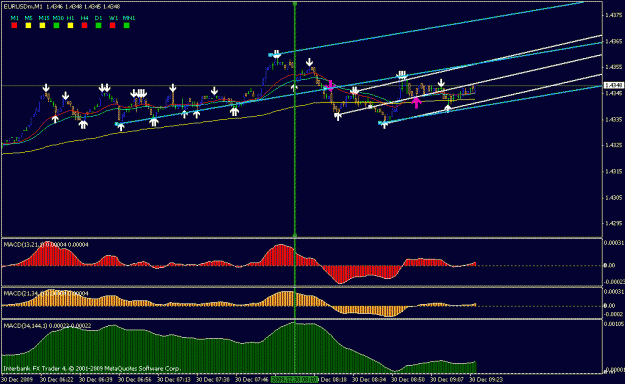Image resolution: width=625 pixels, height=384 pixels.
Task: Click the yellow square under M15
Action: (x=42, y=25)
